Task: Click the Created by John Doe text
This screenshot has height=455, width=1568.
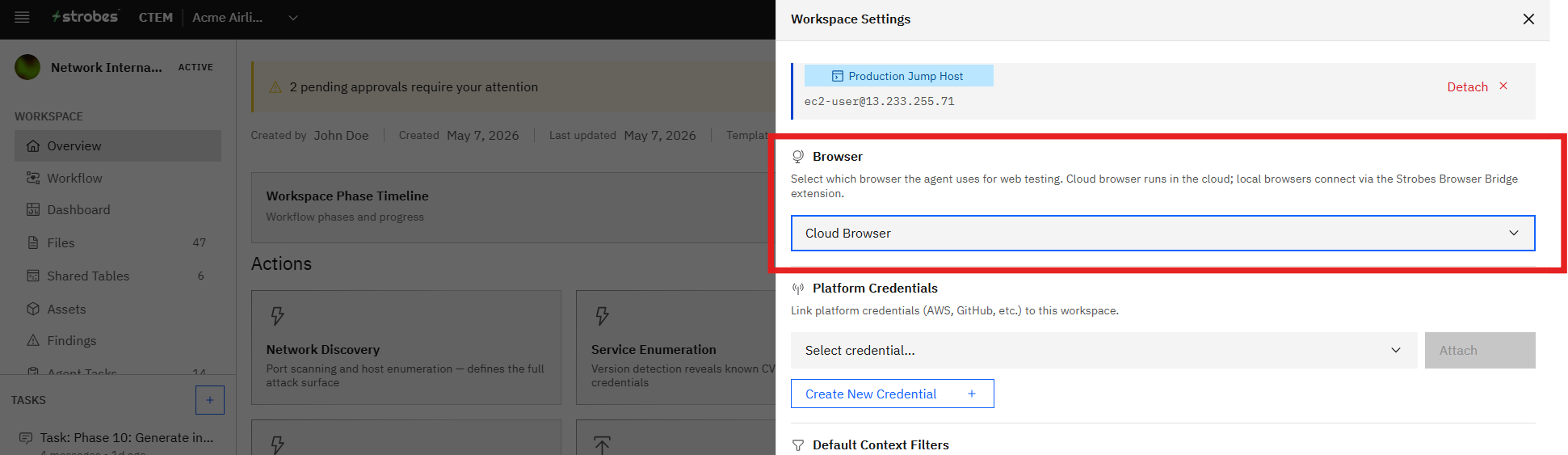Action: pos(309,135)
